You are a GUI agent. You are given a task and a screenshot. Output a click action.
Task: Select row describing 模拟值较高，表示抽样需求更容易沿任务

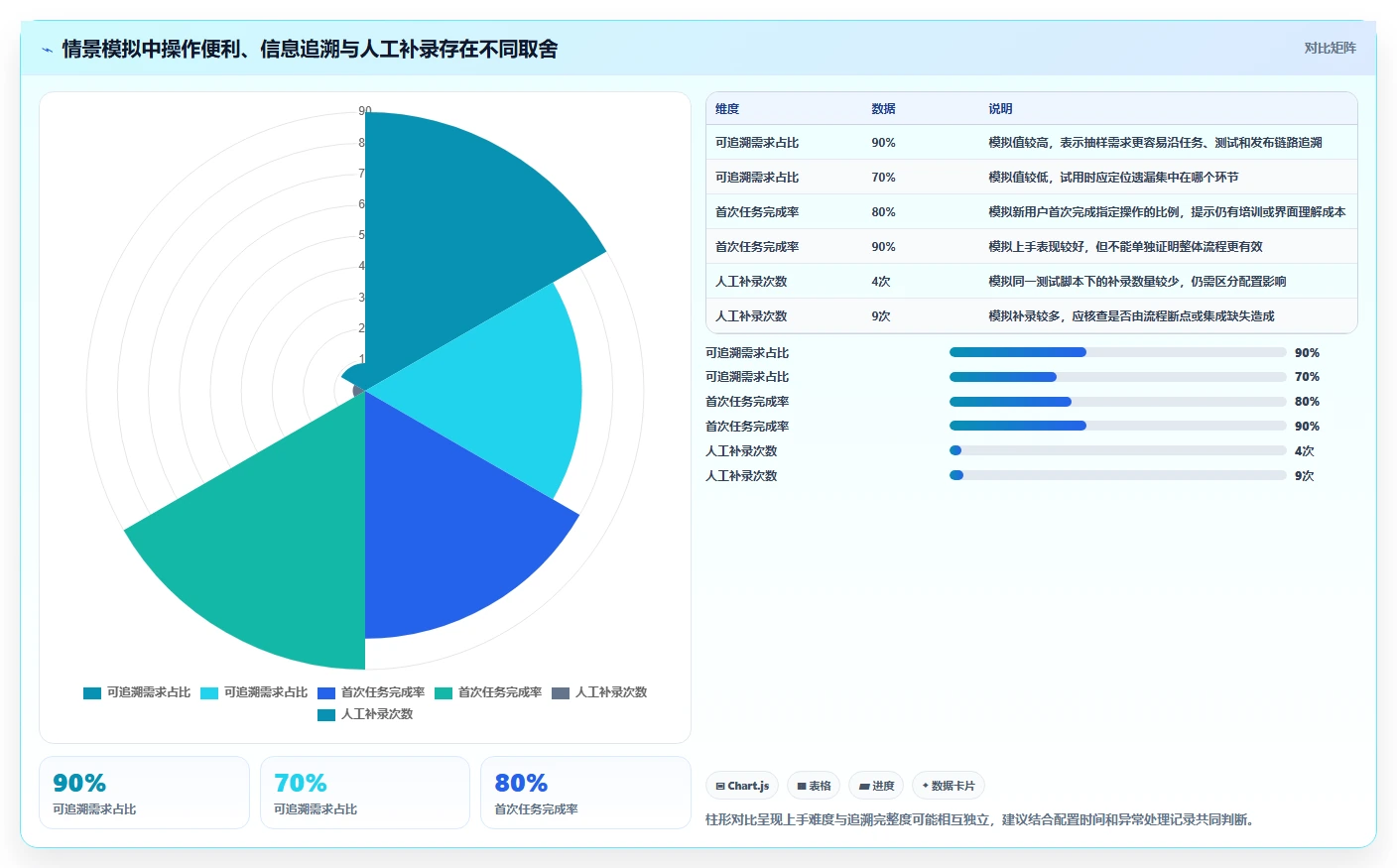tap(1031, 142)
